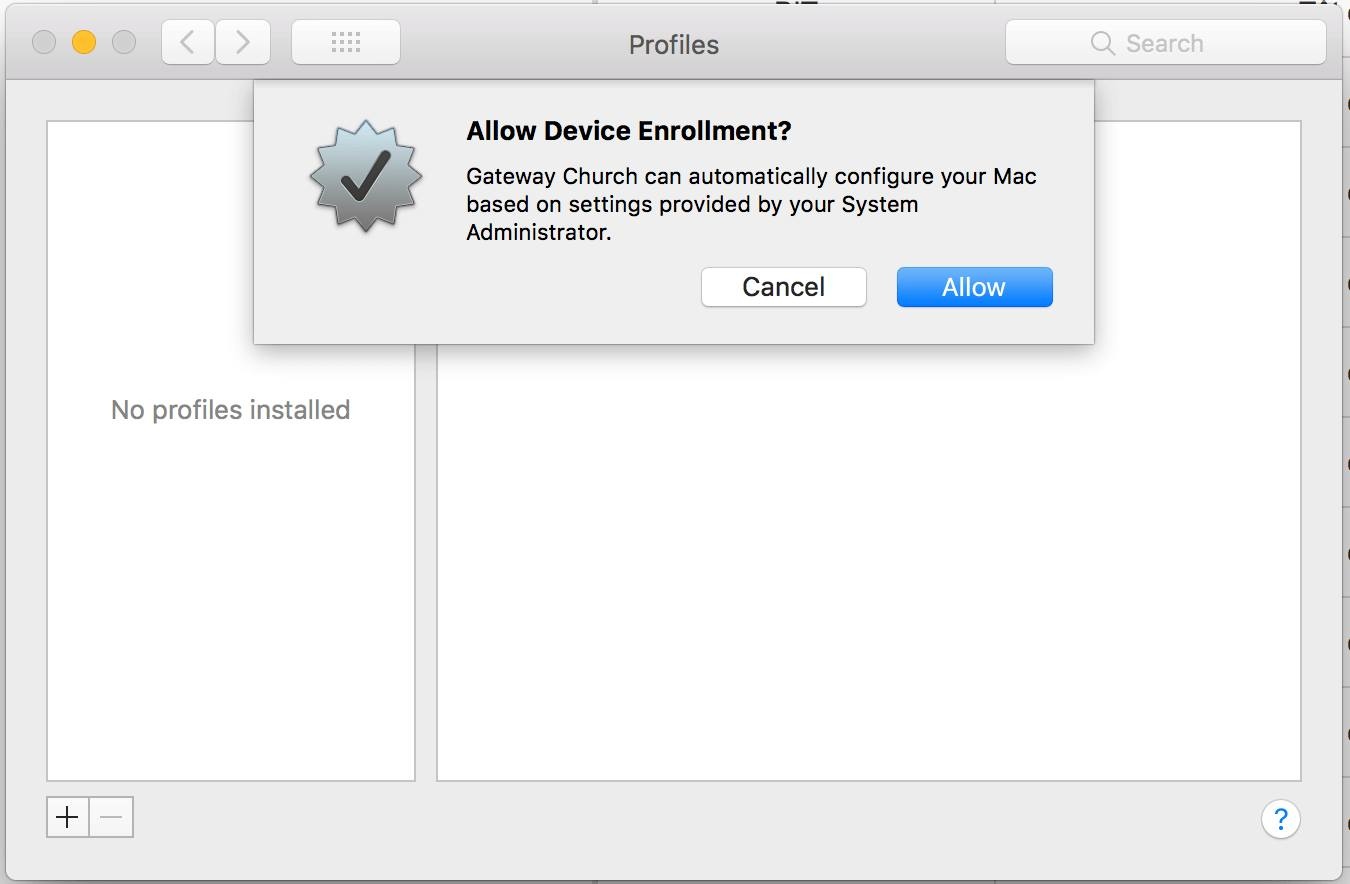Click the checkmark seal badge icon

point(366,176)
